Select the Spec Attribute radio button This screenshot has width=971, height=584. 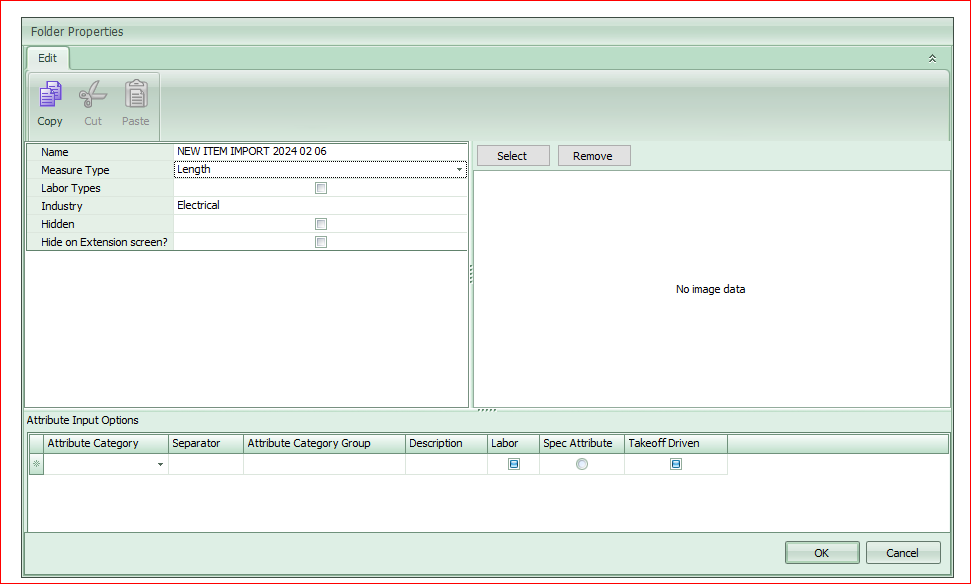pos(580,463)
